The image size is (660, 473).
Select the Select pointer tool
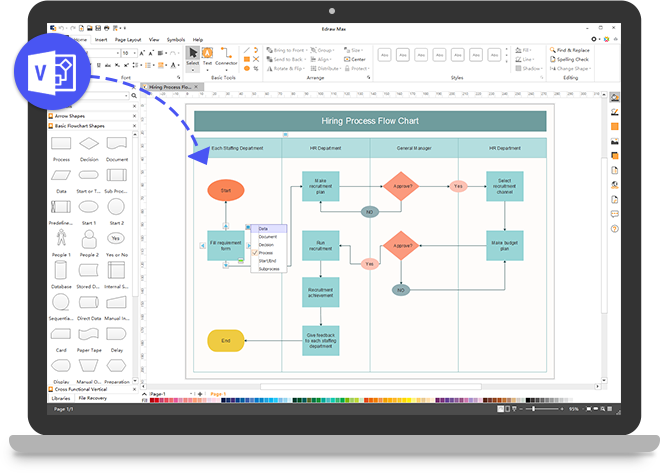tap(193, 56)
